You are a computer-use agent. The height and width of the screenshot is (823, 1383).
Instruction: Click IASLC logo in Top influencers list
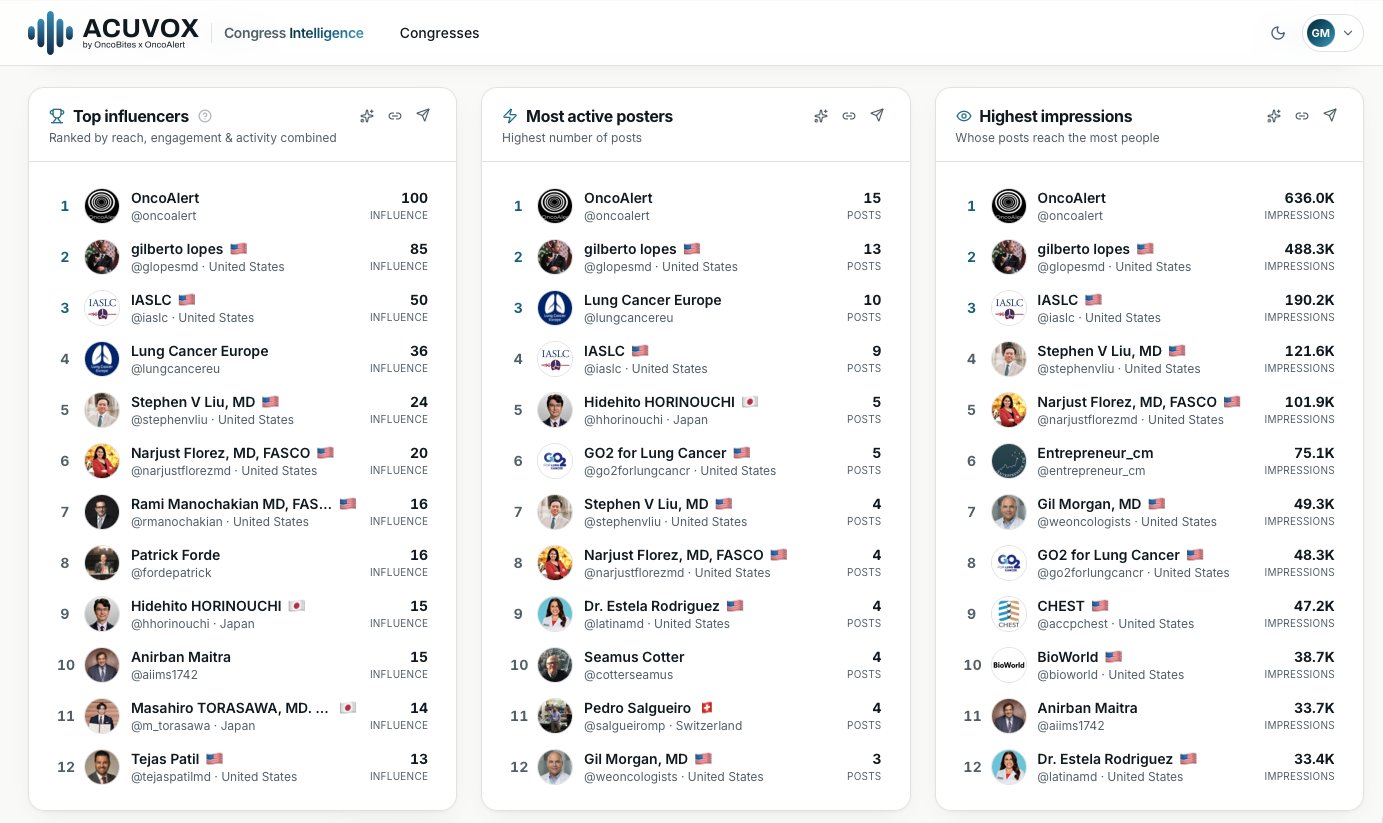[x=102, y=308]
